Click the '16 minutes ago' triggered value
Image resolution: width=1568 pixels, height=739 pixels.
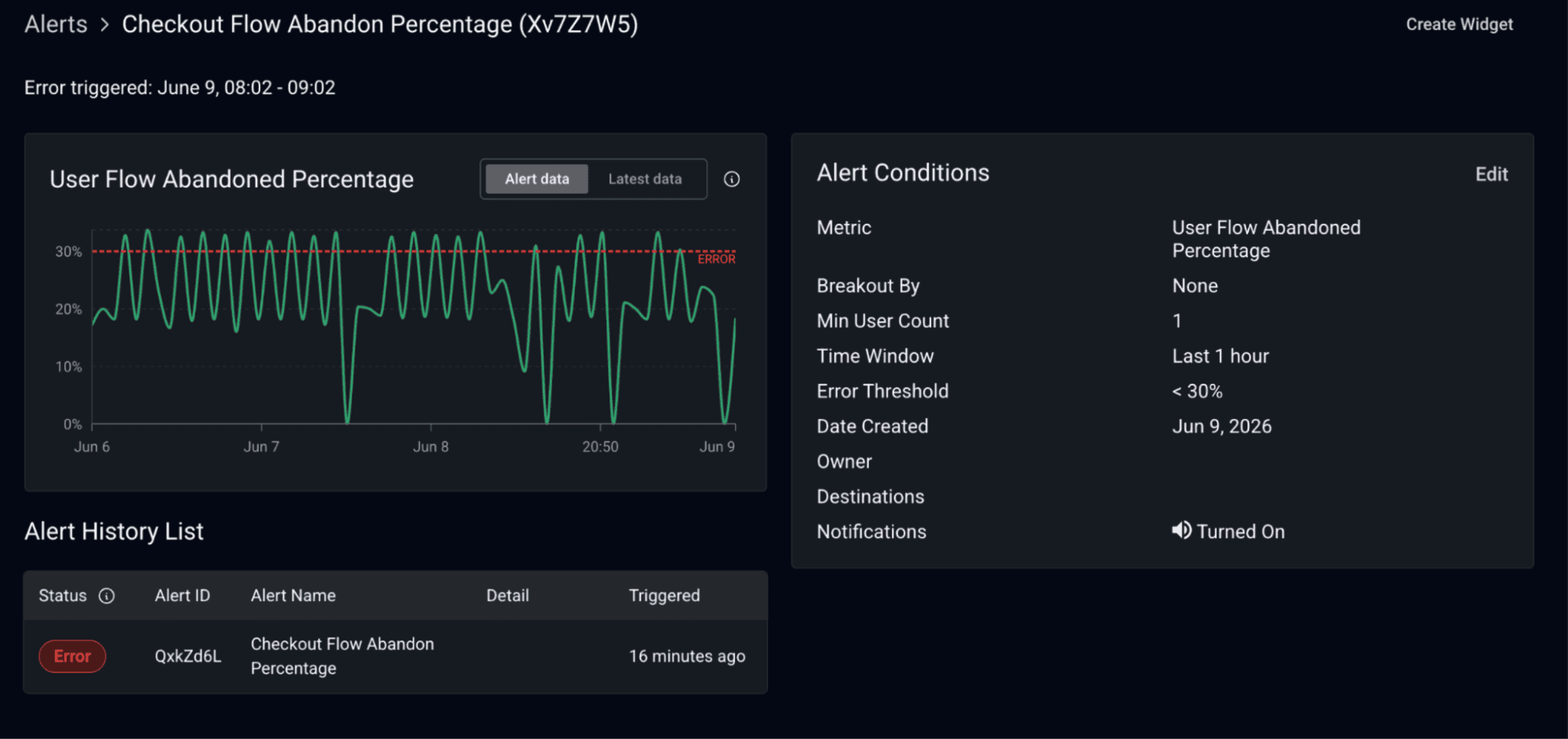687,657
